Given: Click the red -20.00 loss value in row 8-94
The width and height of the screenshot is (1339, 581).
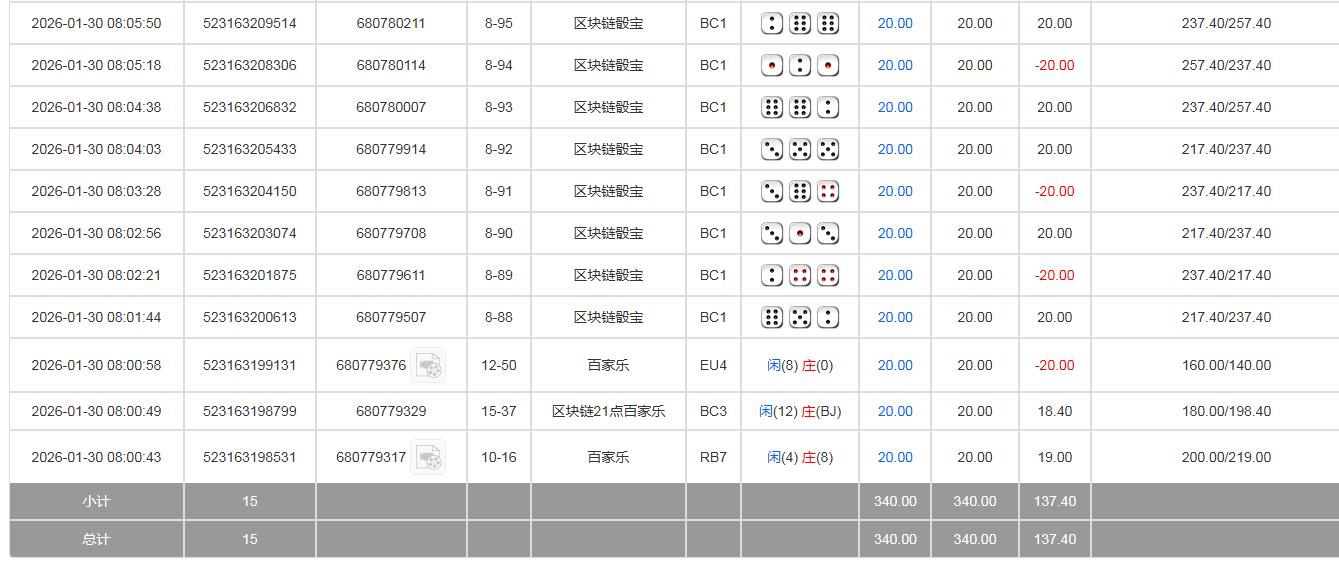Looking at the screenshot, I should tap(1053, 65).
